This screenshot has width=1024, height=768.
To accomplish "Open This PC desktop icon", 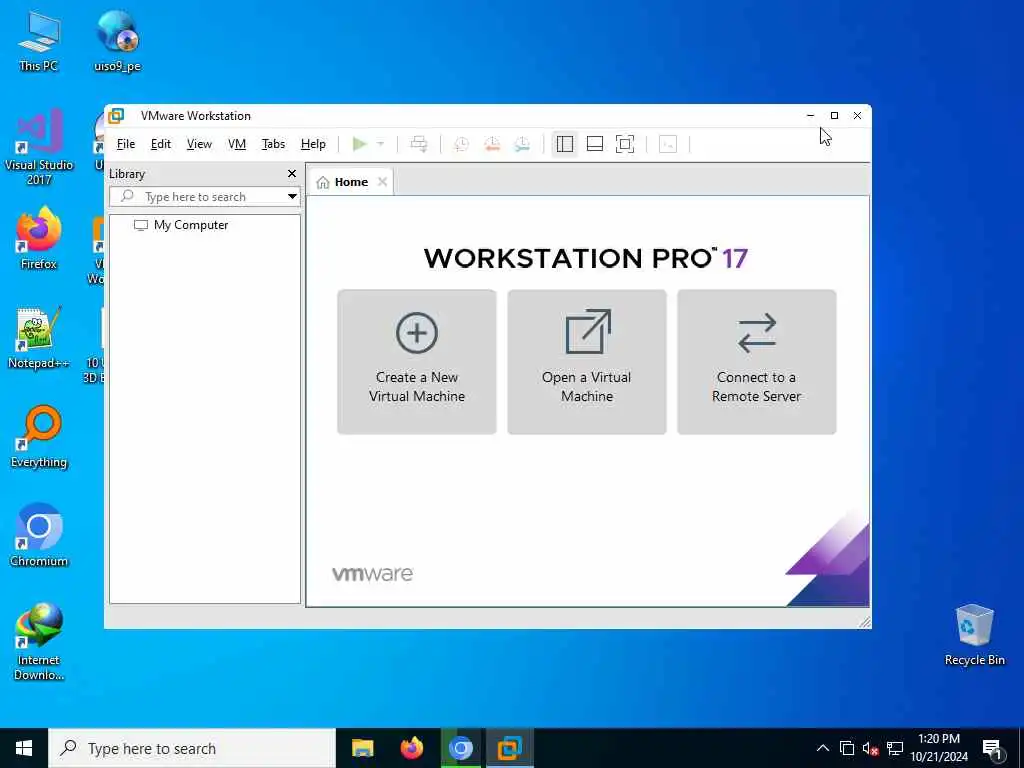I will pos(39,40).
